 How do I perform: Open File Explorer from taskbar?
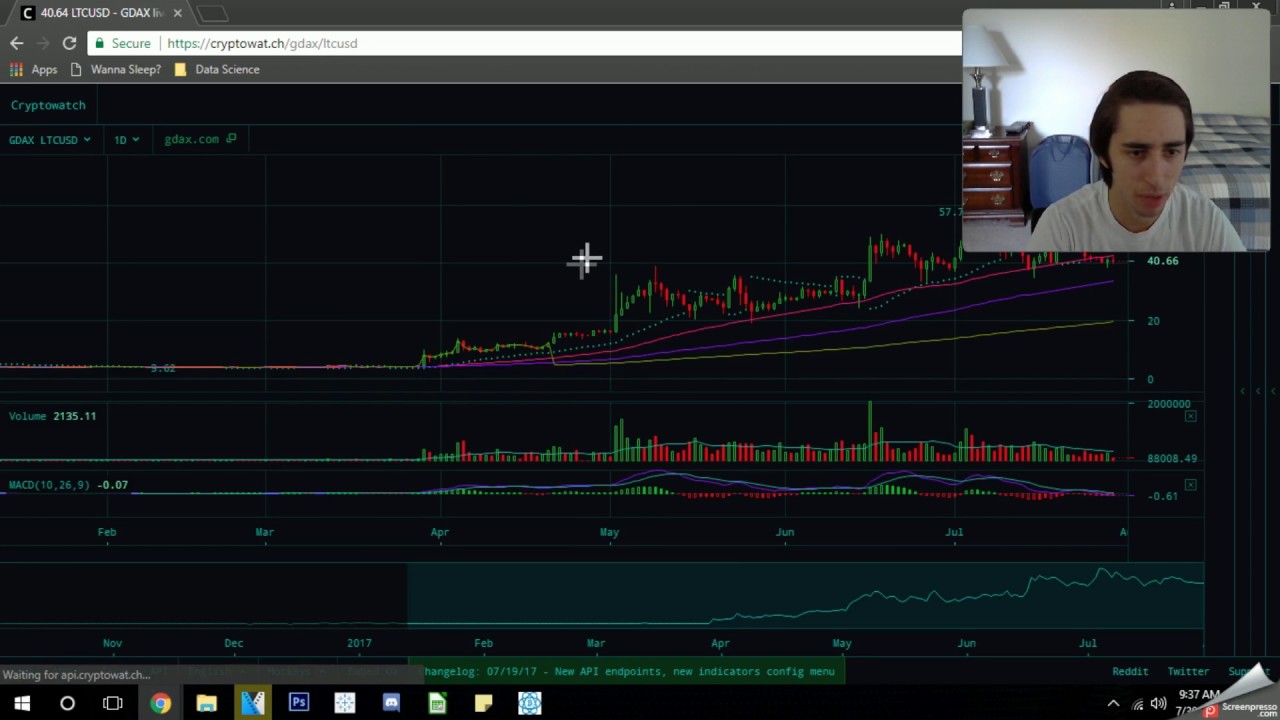pyautogui.click(x=206, y=703)
